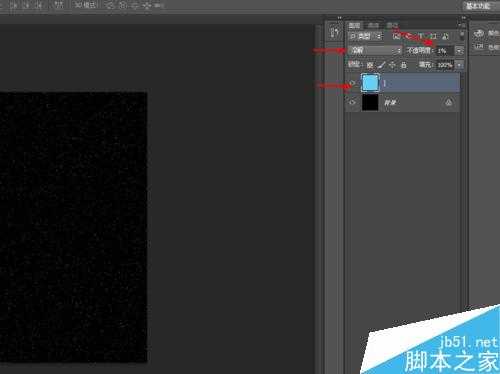This screenshot has height=374, width=500.
Task: Filter layers by pixel layers icon
Action: click(396, 36)
